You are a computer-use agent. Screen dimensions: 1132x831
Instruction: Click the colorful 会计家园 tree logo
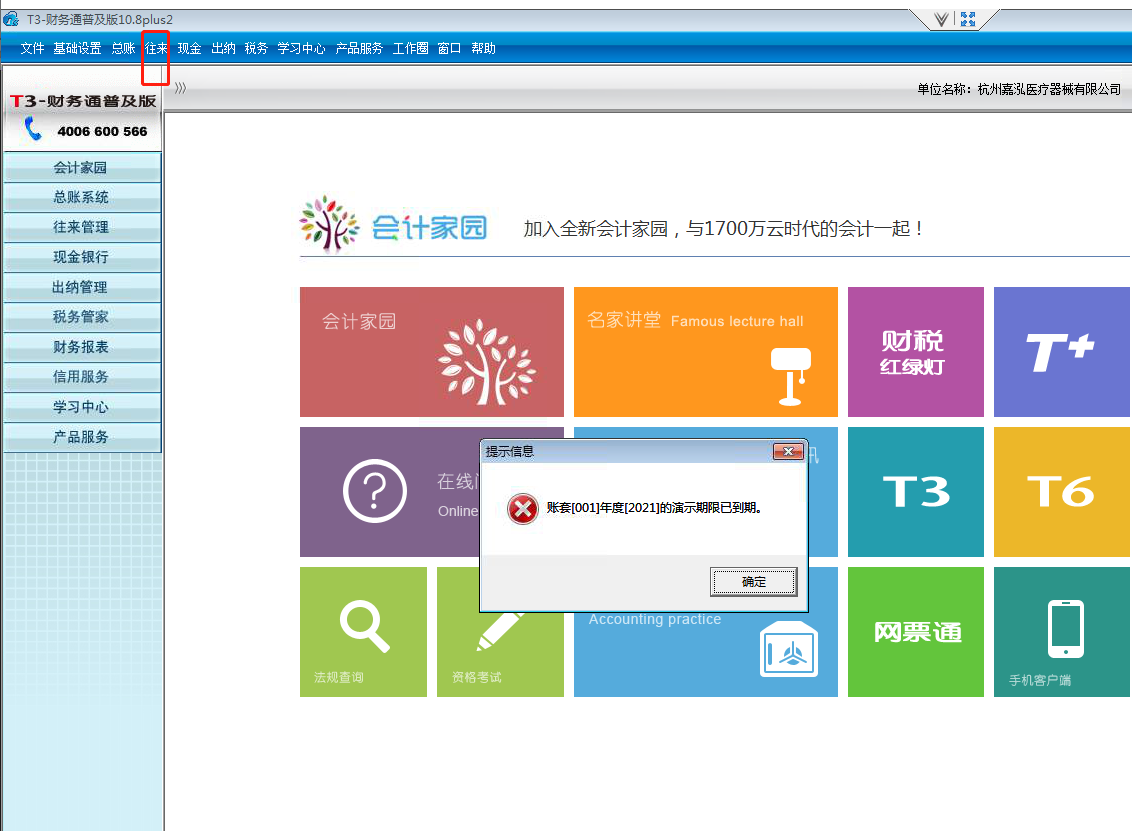329,224
